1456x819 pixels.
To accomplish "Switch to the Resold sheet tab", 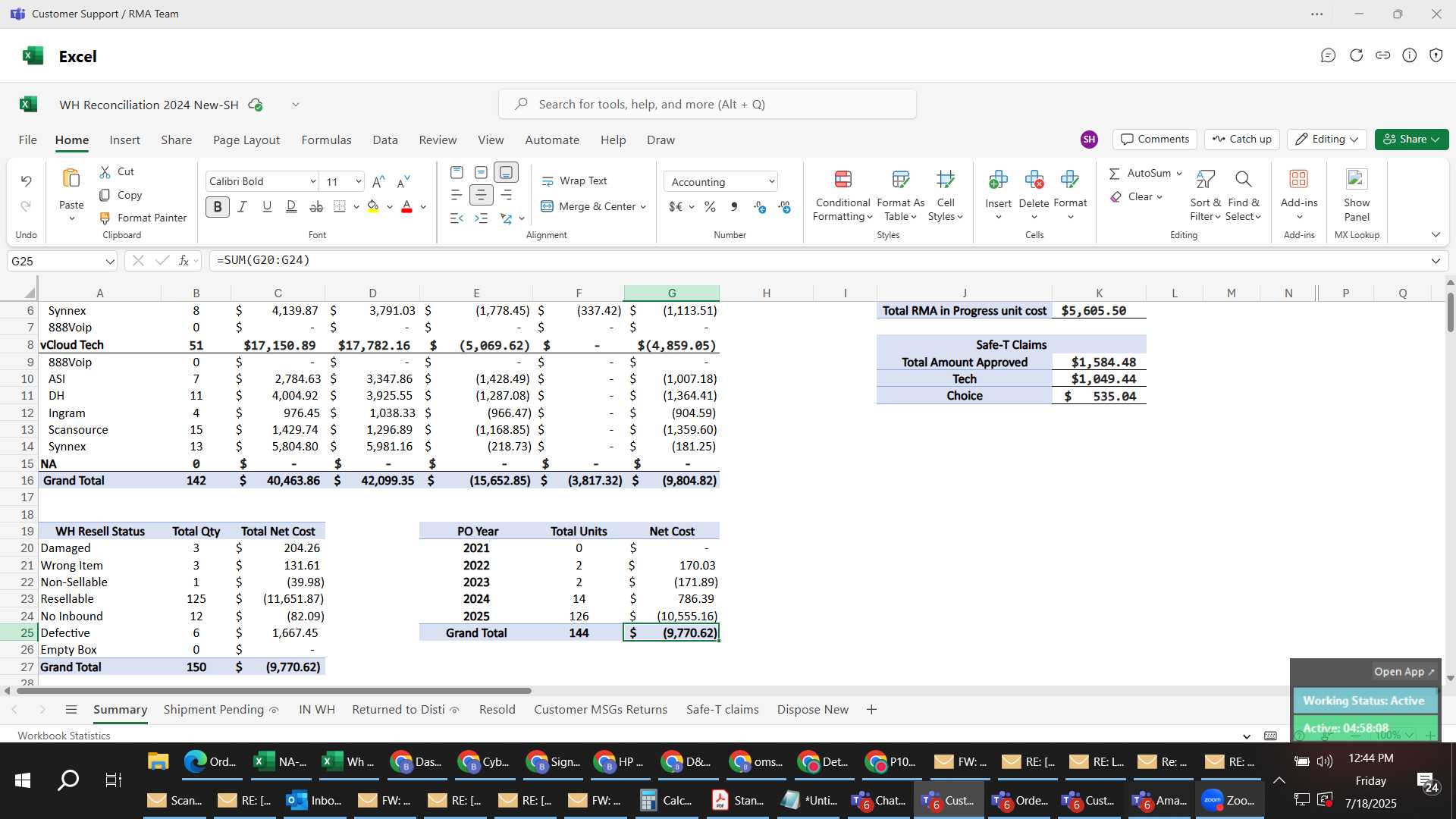I will [x=497, y=710].
